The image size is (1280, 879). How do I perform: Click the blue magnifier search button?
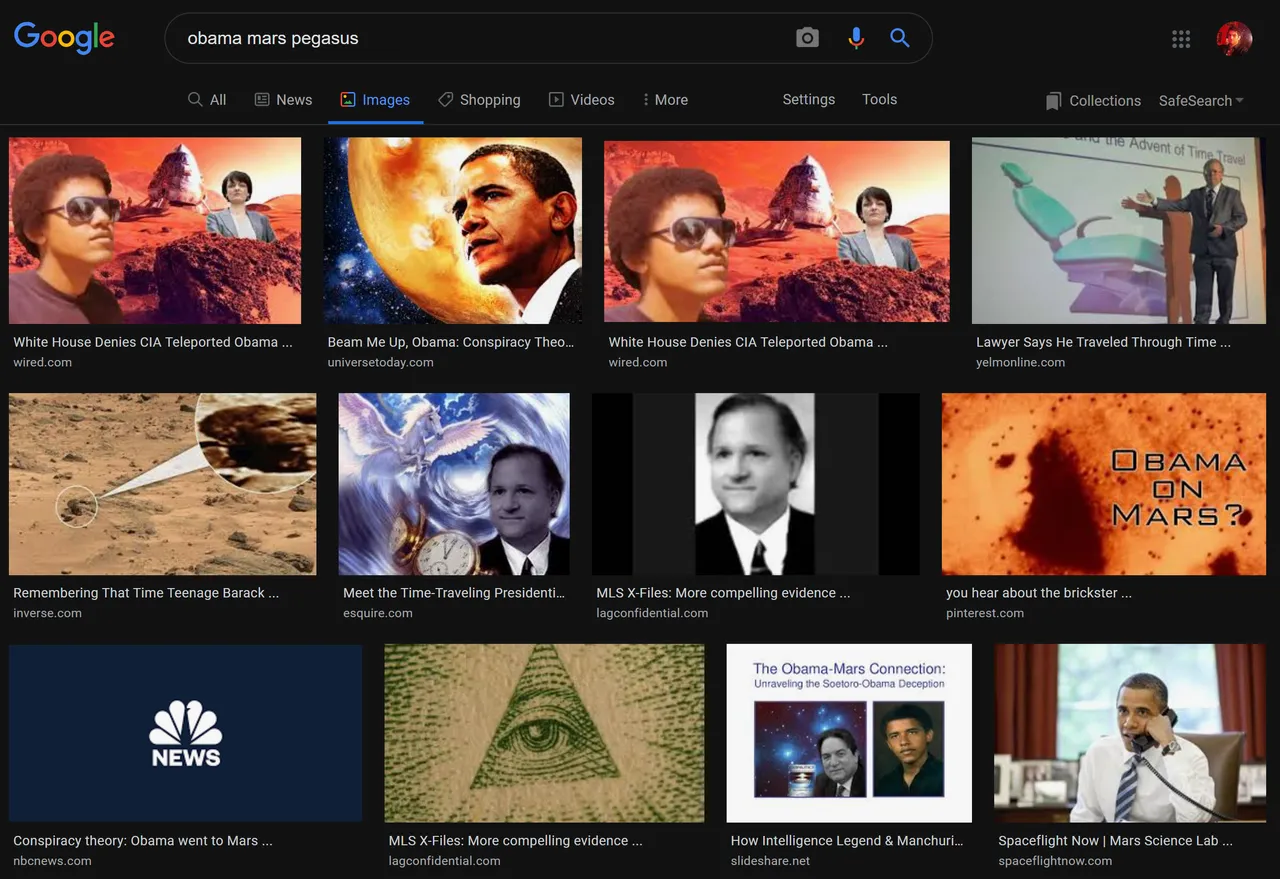pyautogui.click(x=900, y=38)
